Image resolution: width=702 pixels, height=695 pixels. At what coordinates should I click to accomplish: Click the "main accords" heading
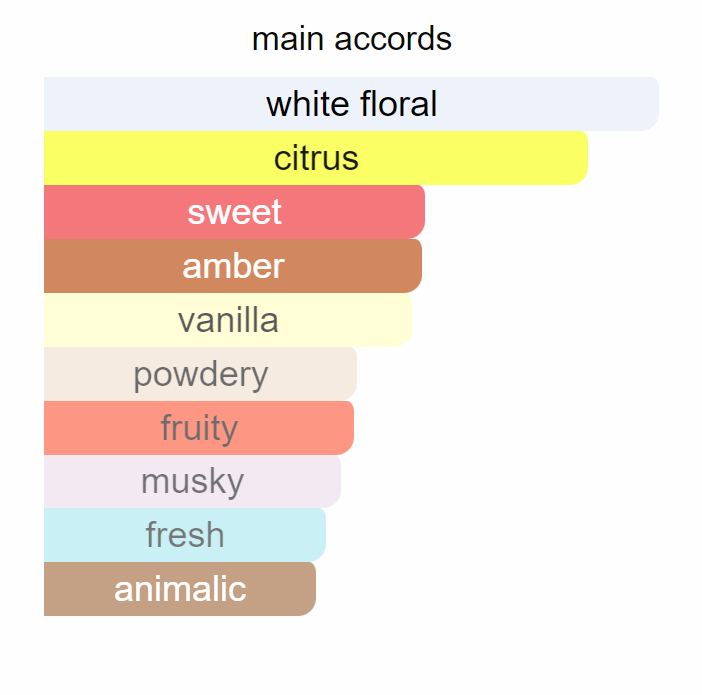351,39
